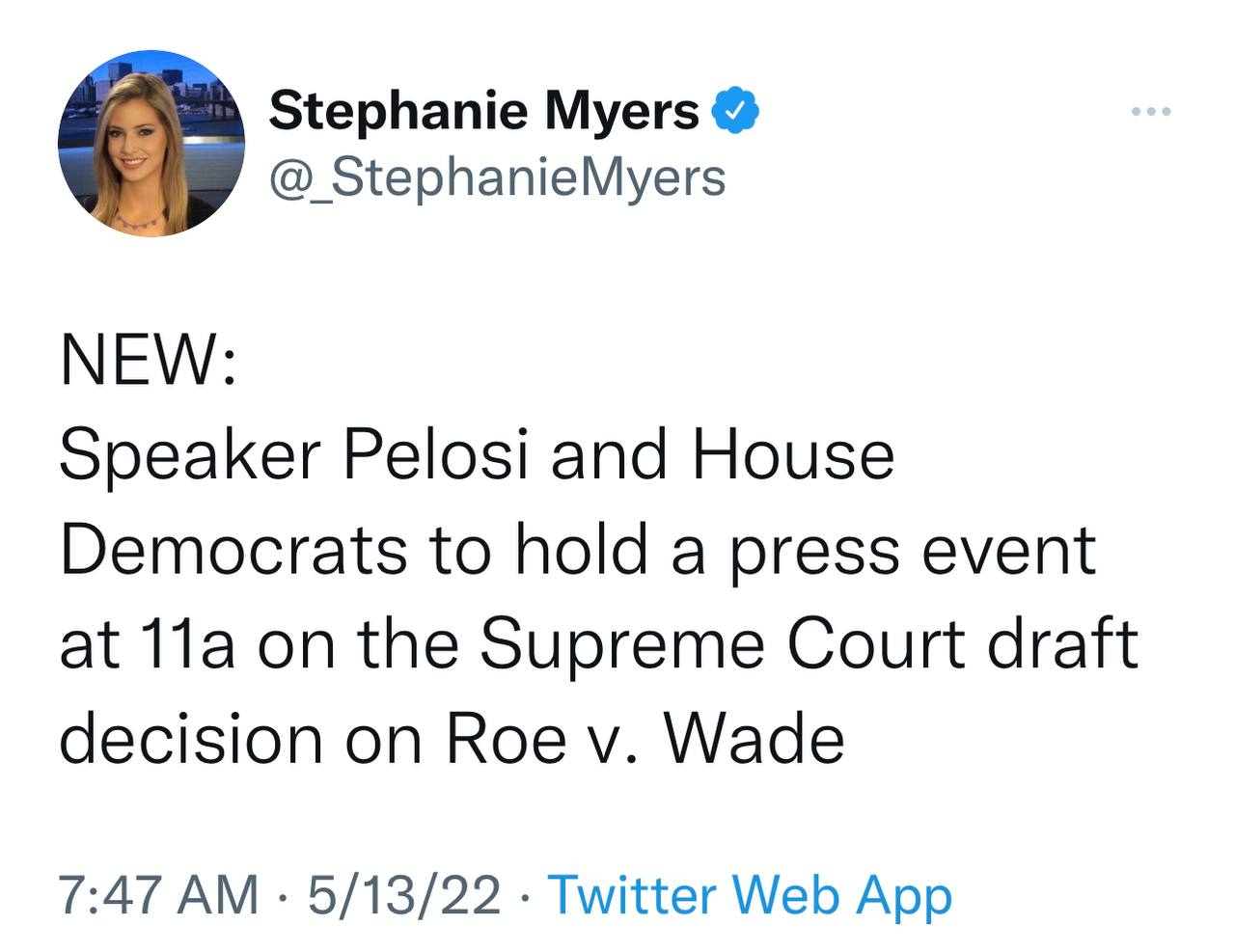Click the word "Speaker" in tweet
Screen dimensions: 1235x952
coord(189,456)
